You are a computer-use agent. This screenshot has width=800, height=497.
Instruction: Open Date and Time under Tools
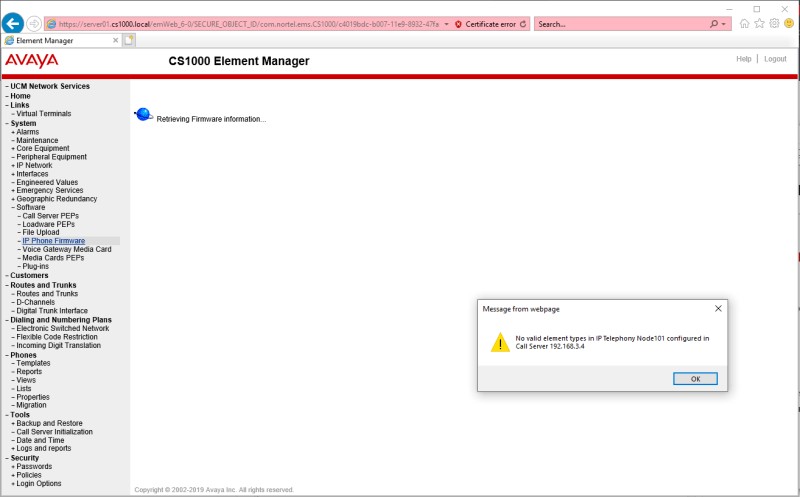[x=40, y=440]
